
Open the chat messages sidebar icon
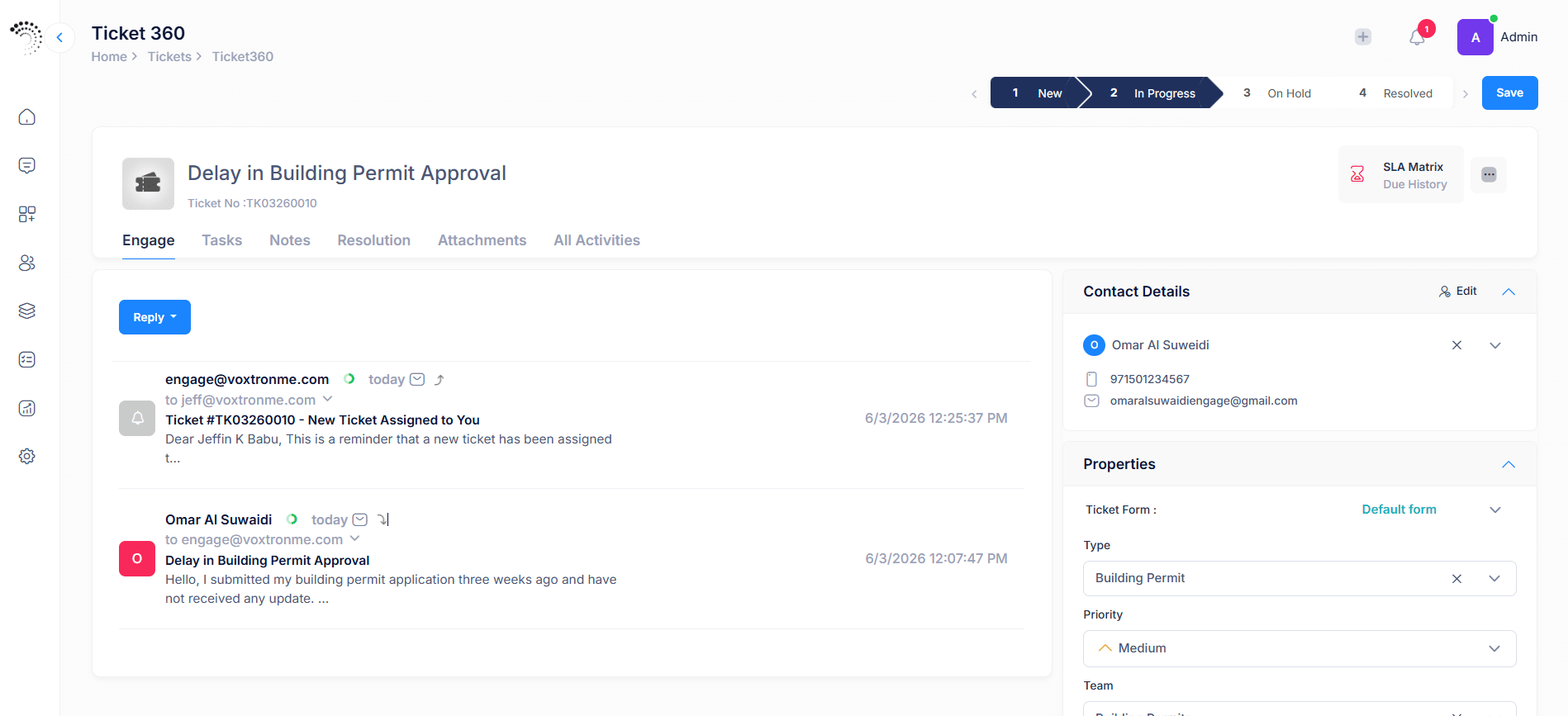27,165
